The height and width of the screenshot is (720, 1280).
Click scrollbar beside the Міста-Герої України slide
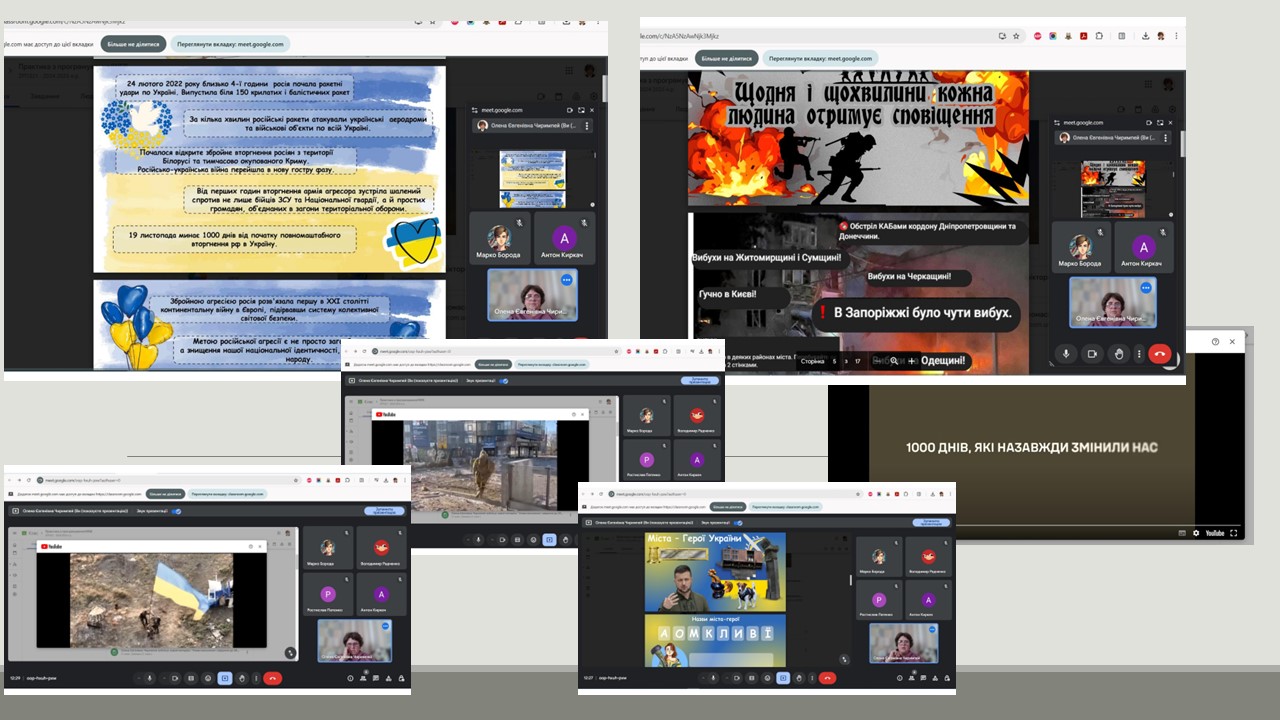(x=851, y=580)
